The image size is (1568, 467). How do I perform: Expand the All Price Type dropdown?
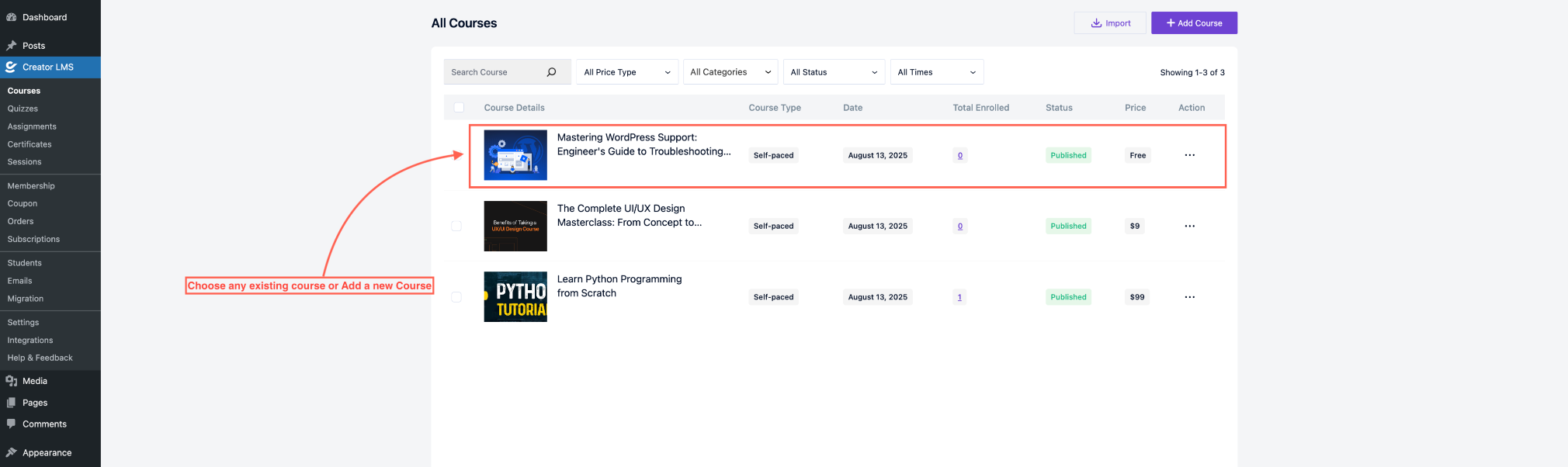627,72
